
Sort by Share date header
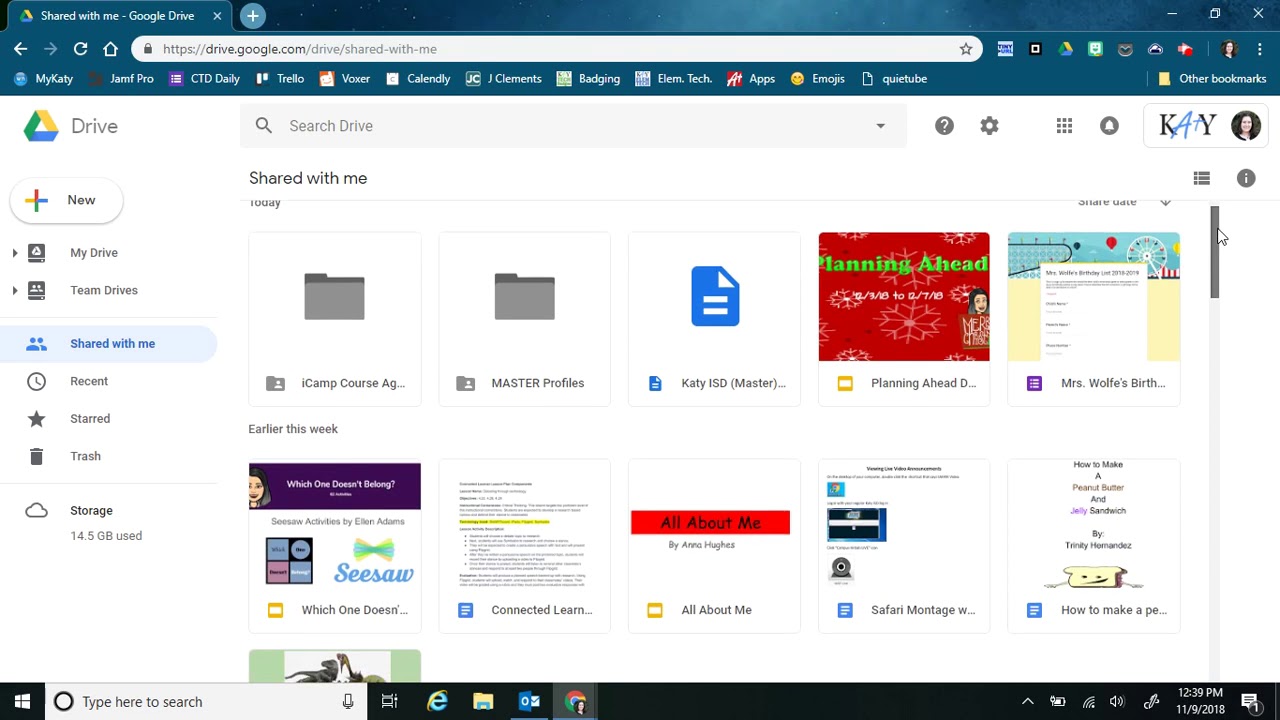click(x=1107, y=202)
